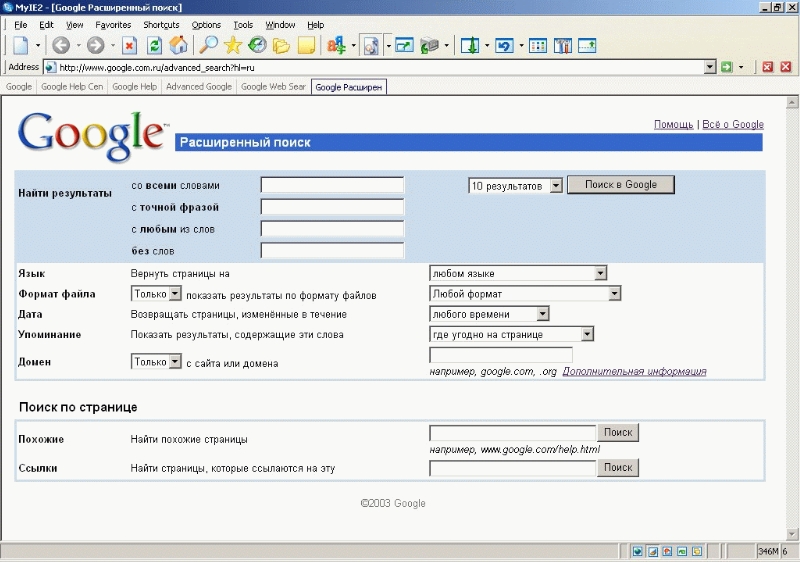Click 'Поиск' button in Похожие row
The width and height of the screenshot is (800, 562).
pos(618,432)
